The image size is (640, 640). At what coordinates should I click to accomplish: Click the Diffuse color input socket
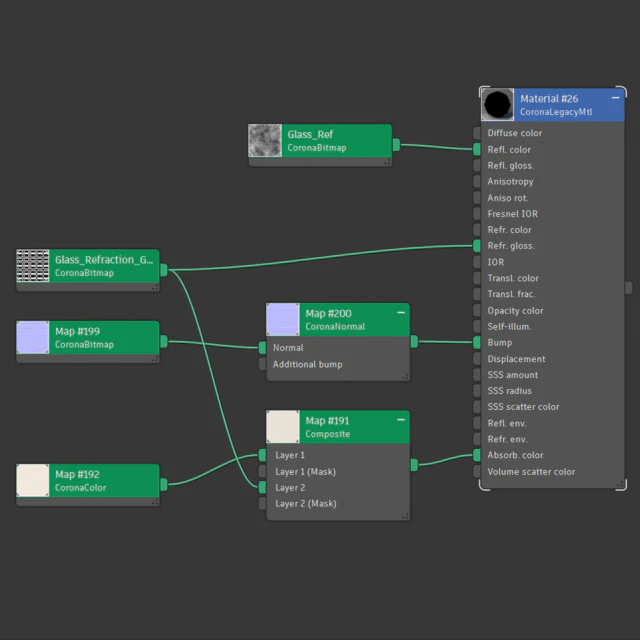[x=477, y=133]
